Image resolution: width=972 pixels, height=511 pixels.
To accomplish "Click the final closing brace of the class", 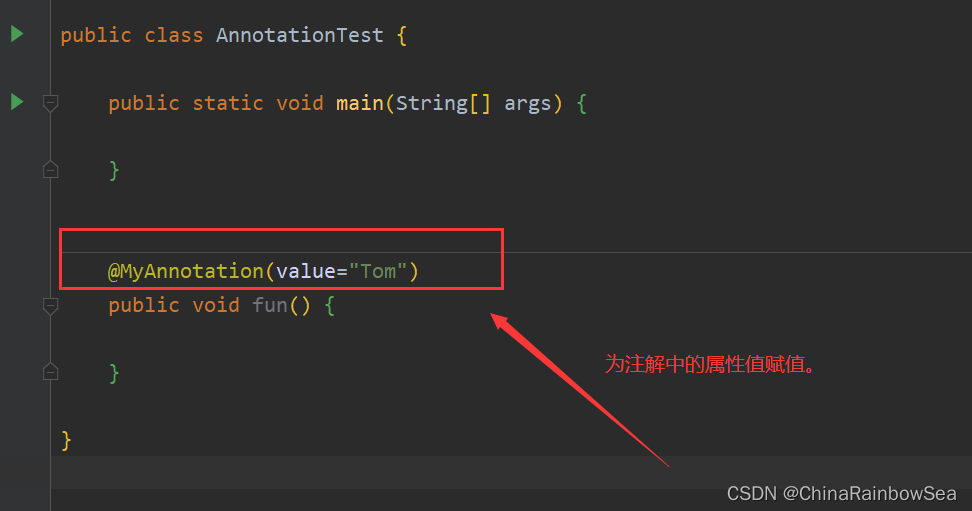I will (66, 439).
